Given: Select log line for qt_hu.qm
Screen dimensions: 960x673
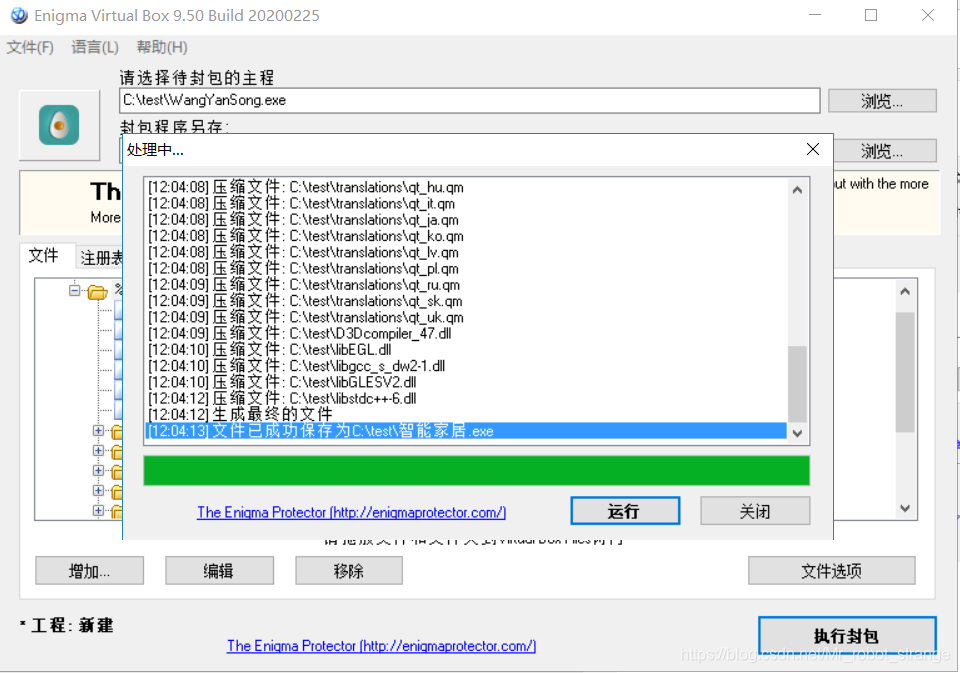Looking at the screenshot, I should tap(466, 187).
